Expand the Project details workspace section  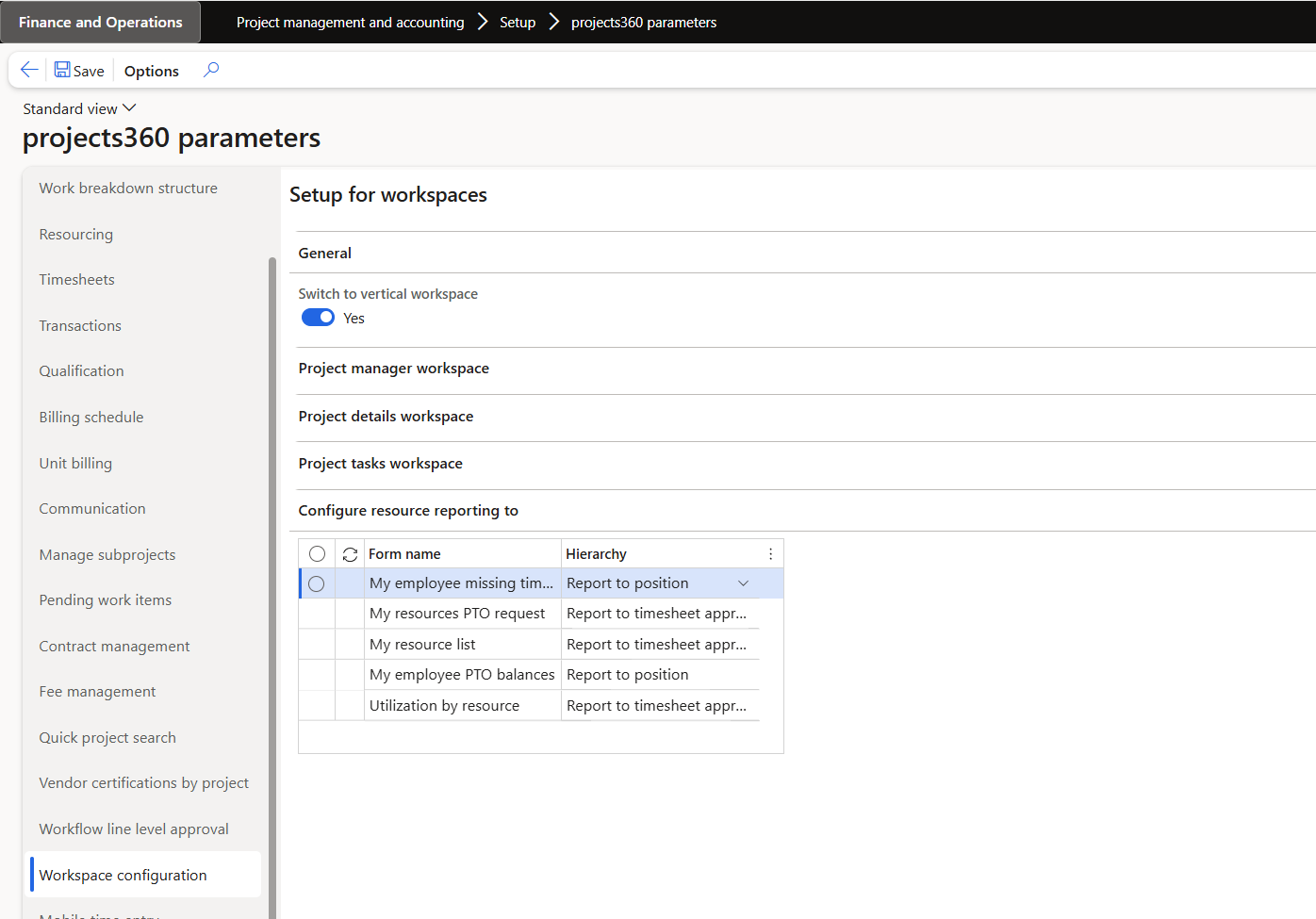(387, 417)
